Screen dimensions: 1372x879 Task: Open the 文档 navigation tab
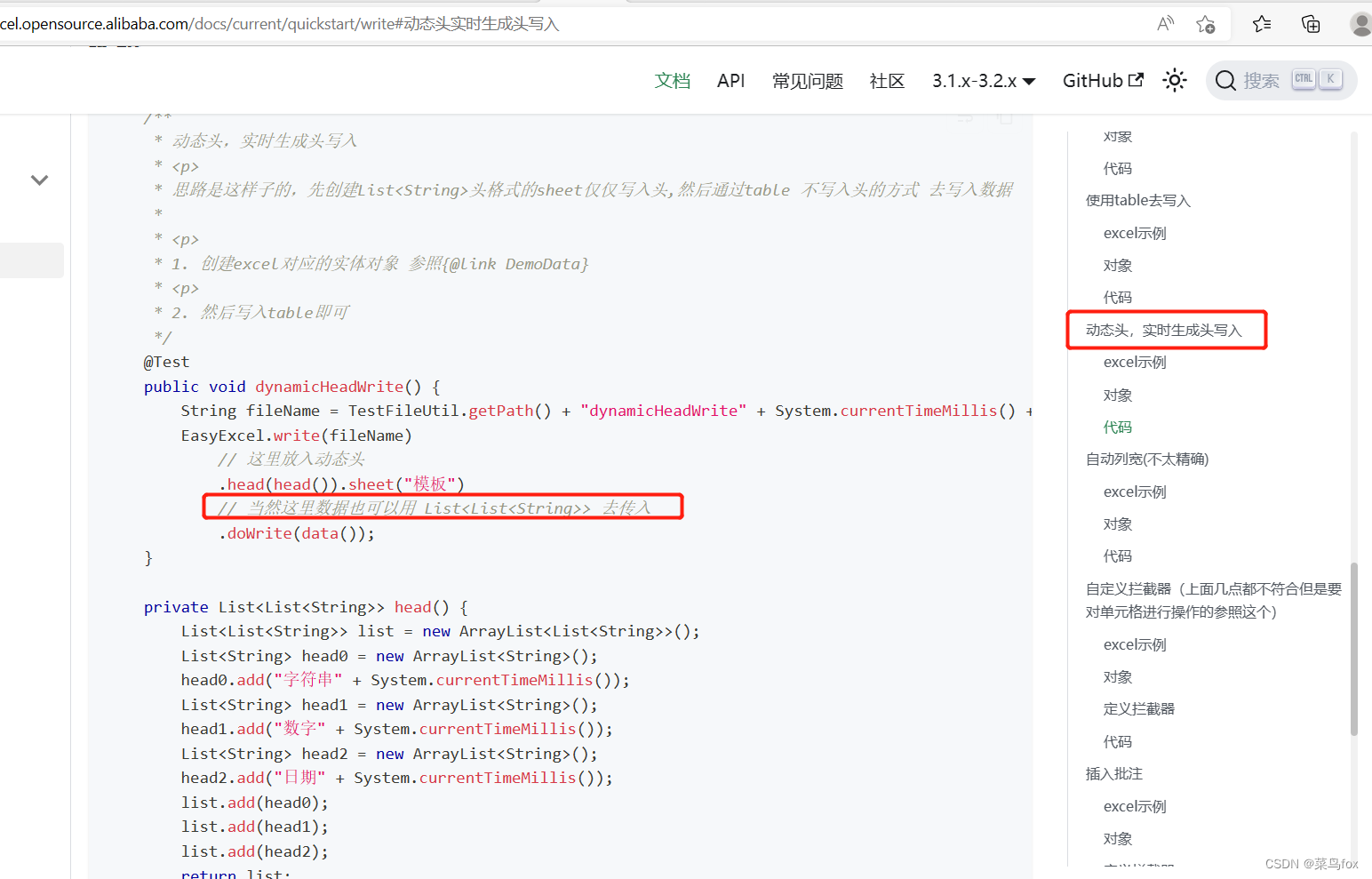(x=673, y=81)
